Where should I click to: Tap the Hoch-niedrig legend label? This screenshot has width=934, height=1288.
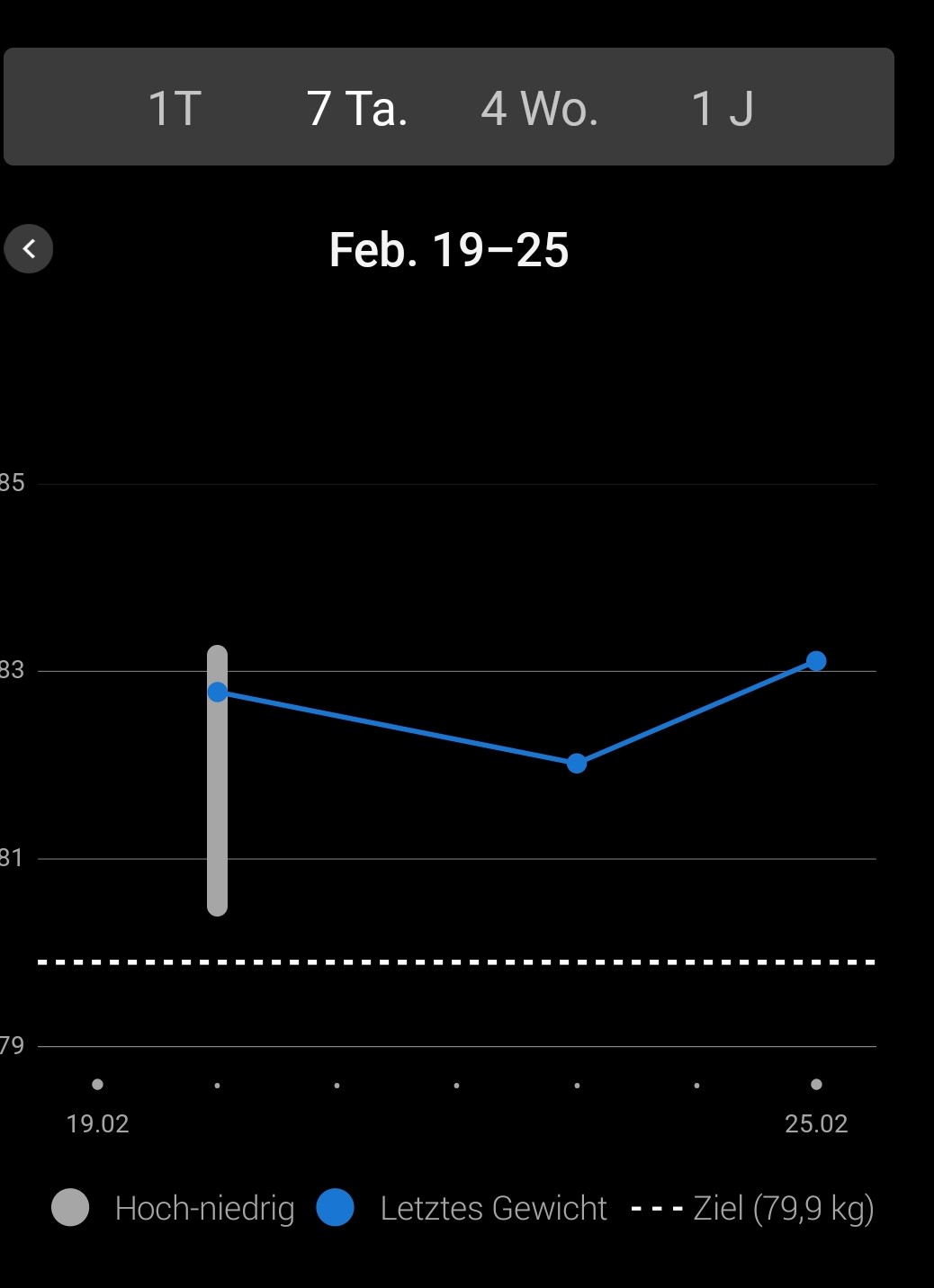pyautogui.click(x=204, y=1208)
